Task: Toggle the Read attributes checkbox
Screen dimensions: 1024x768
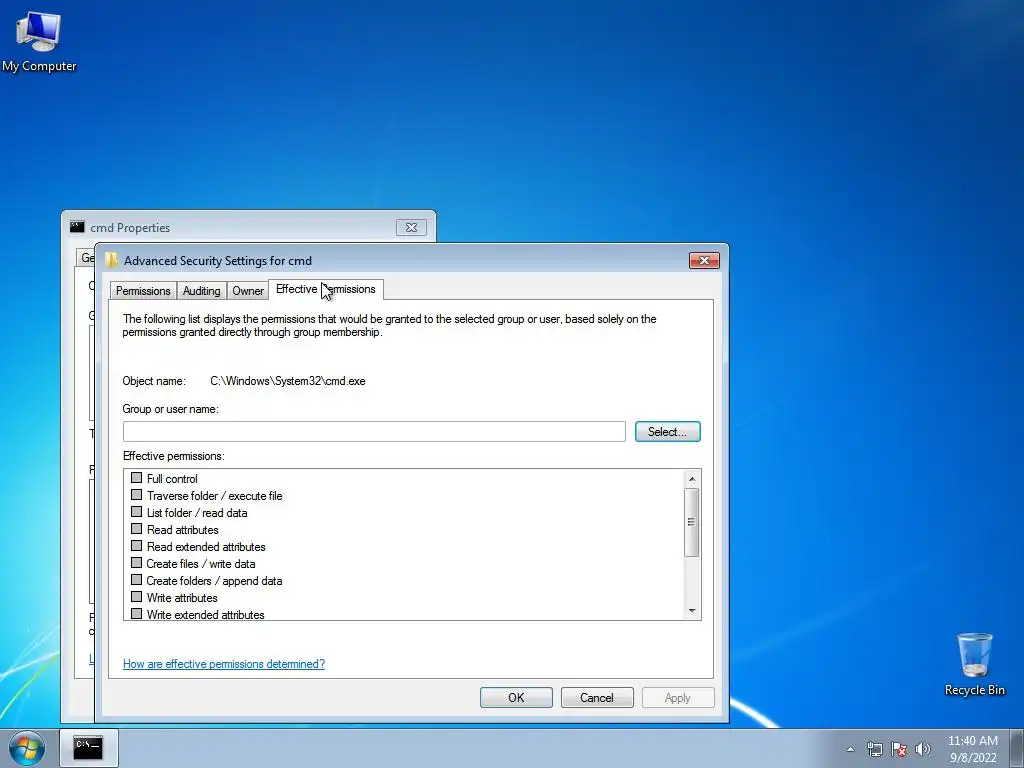Action: pos(136,528)
